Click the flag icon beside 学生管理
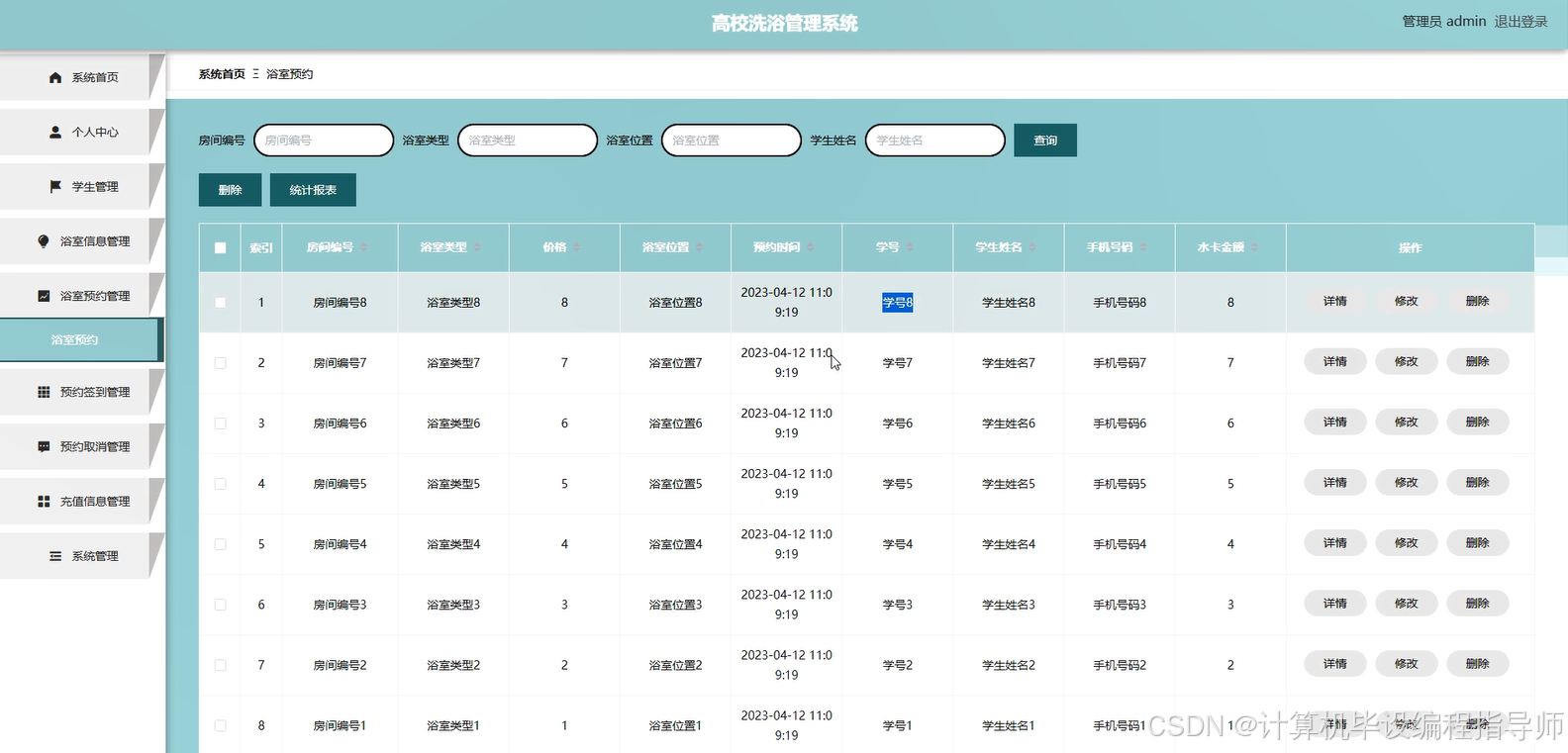Screen dimensions: 1568x753 (55, 186)
